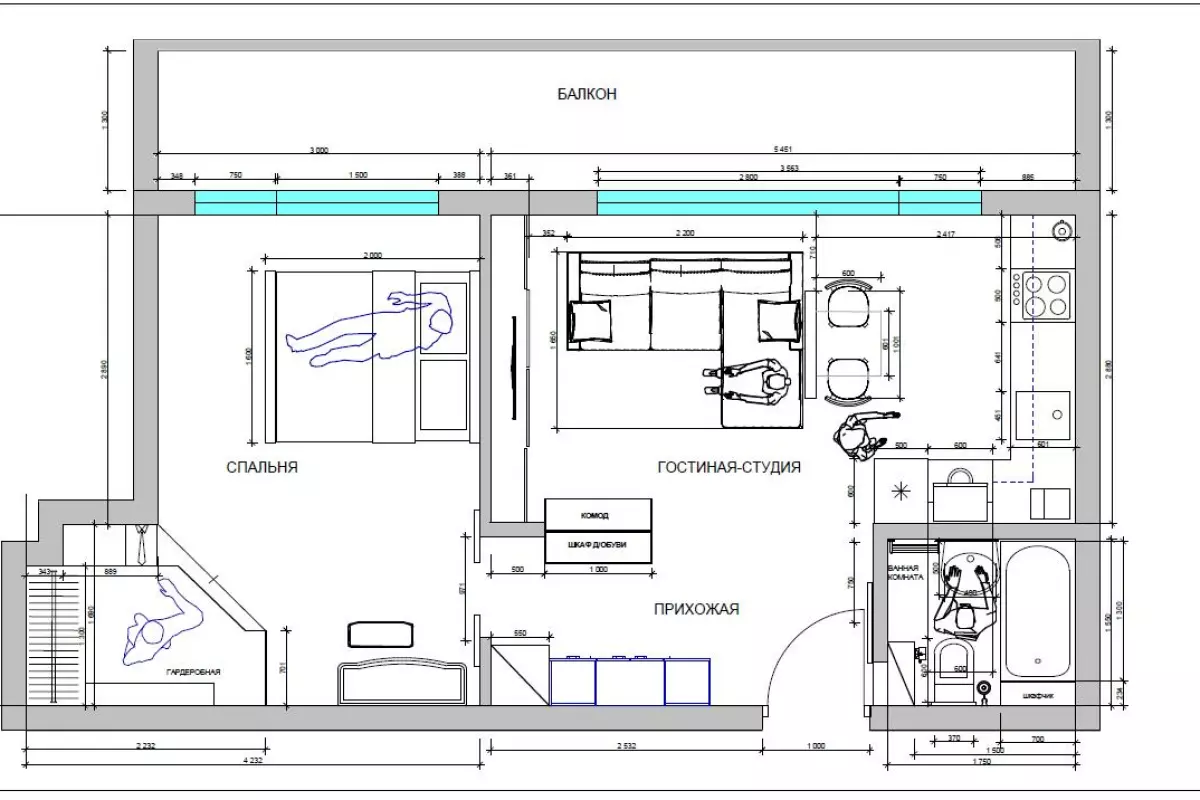Click the БАЛКОН label
The image size is (1200, 800).
[587, 94]
